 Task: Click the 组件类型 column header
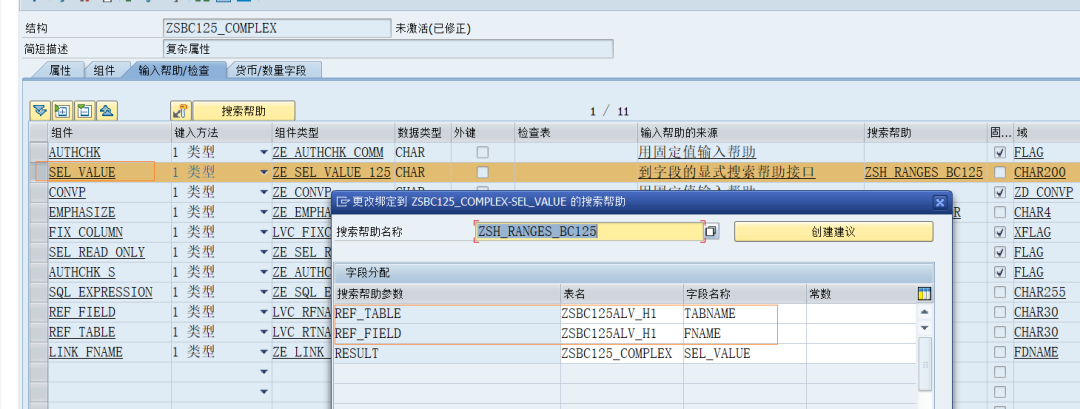(x=333, y=132)
